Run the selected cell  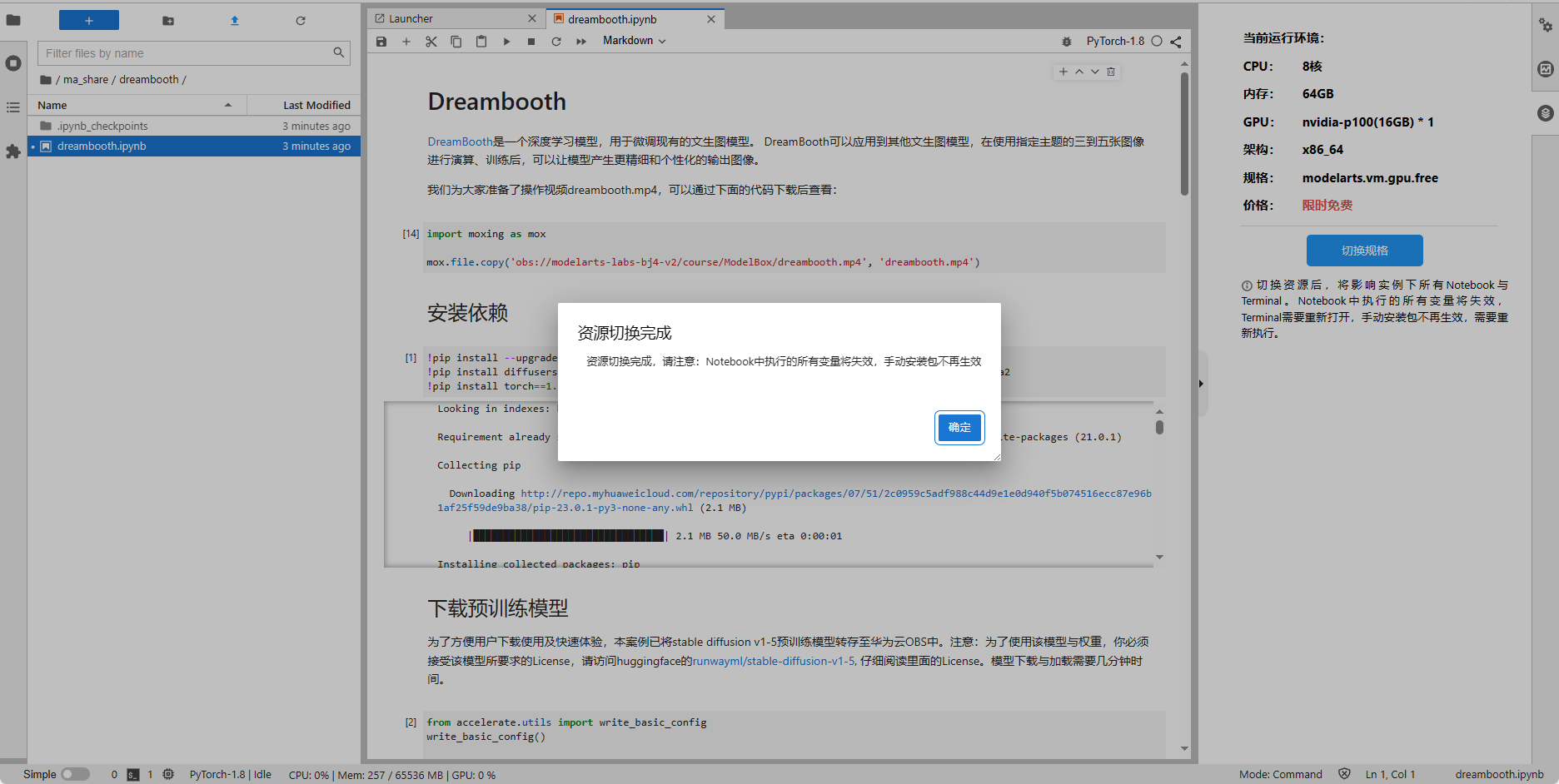pos(506,42)
